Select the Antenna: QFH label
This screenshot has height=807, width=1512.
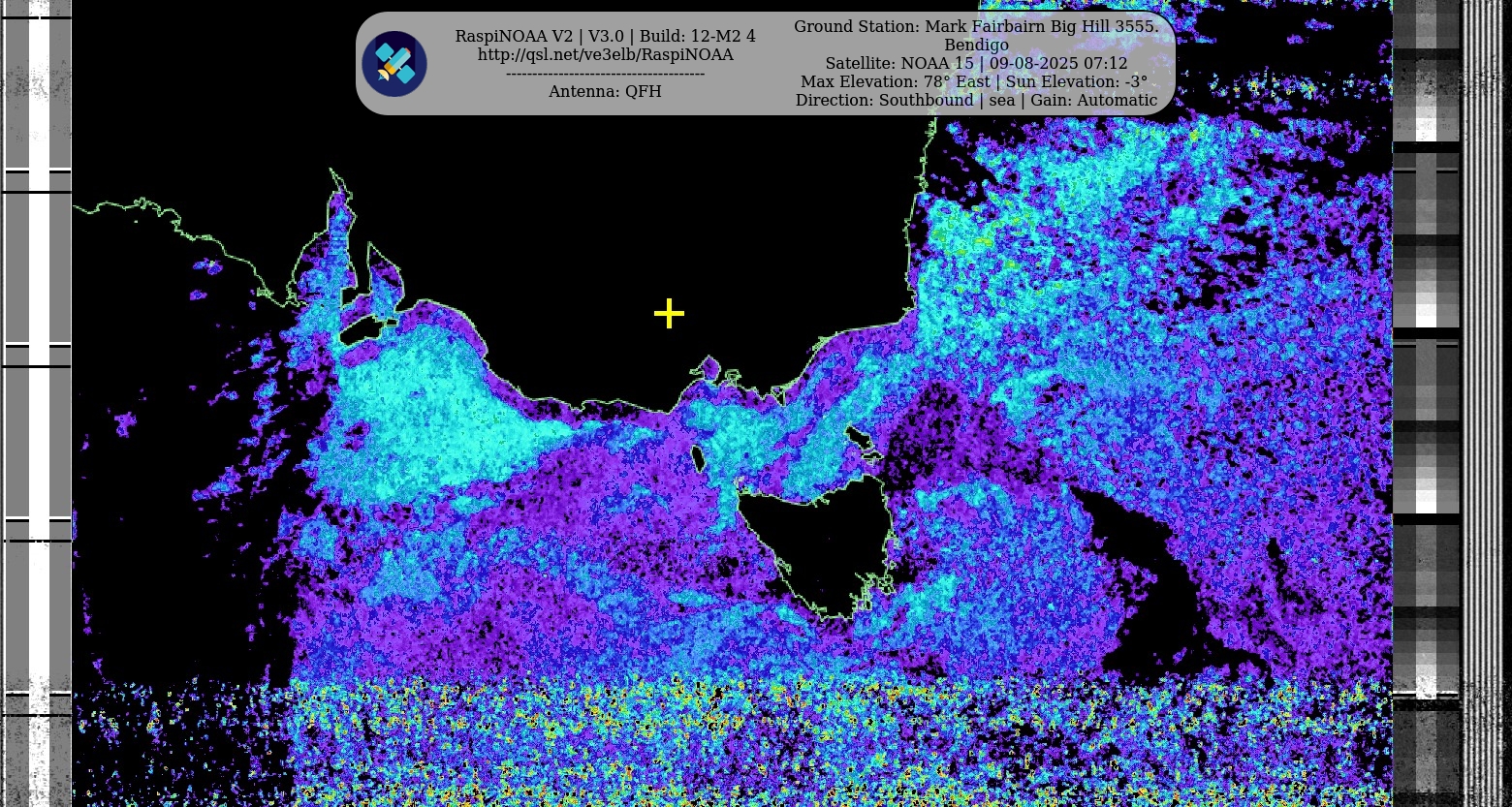[x=605, y=91]
